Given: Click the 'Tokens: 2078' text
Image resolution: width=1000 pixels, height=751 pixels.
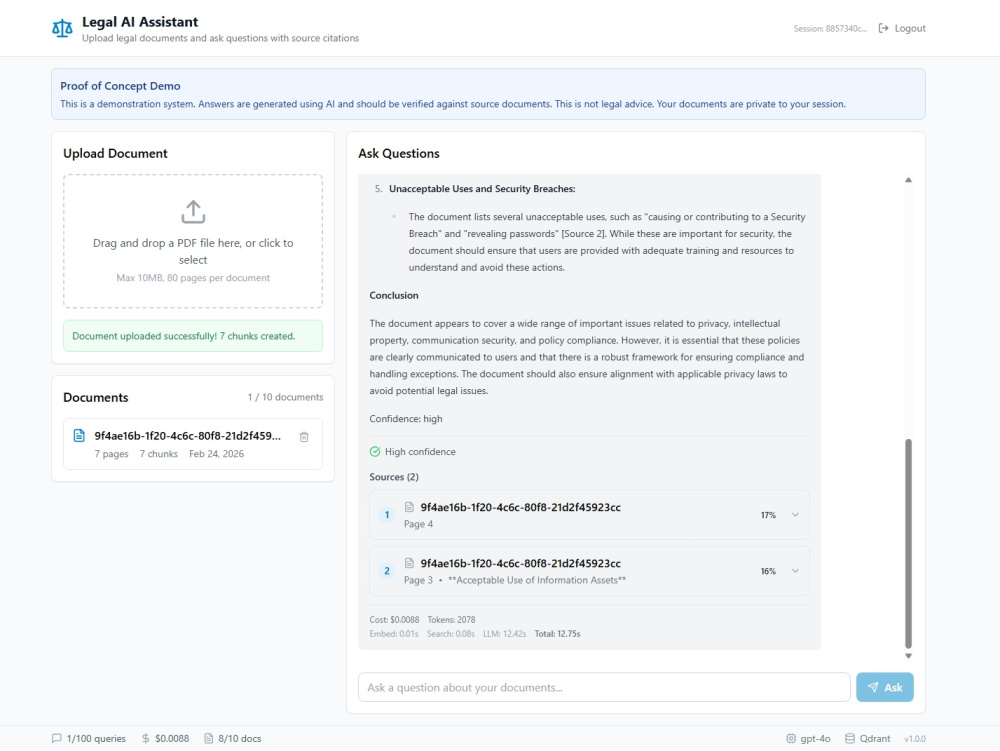Looking at the screenshot, I should 451,620.
